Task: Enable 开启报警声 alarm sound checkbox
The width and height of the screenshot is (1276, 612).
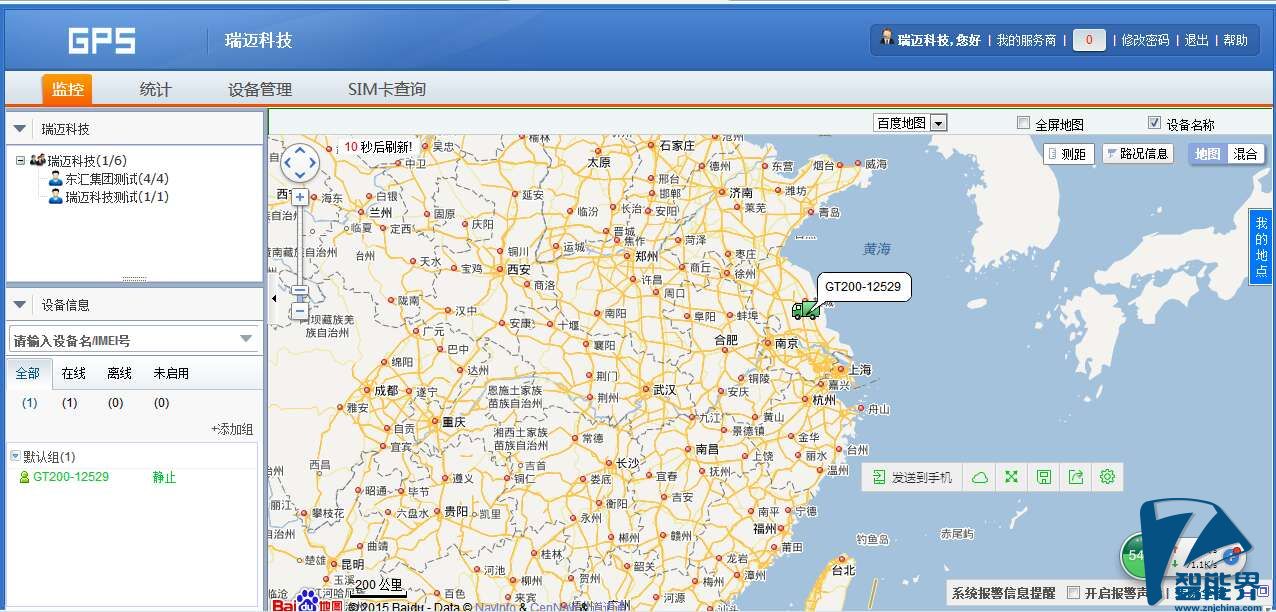Action: coord(1073,593)
